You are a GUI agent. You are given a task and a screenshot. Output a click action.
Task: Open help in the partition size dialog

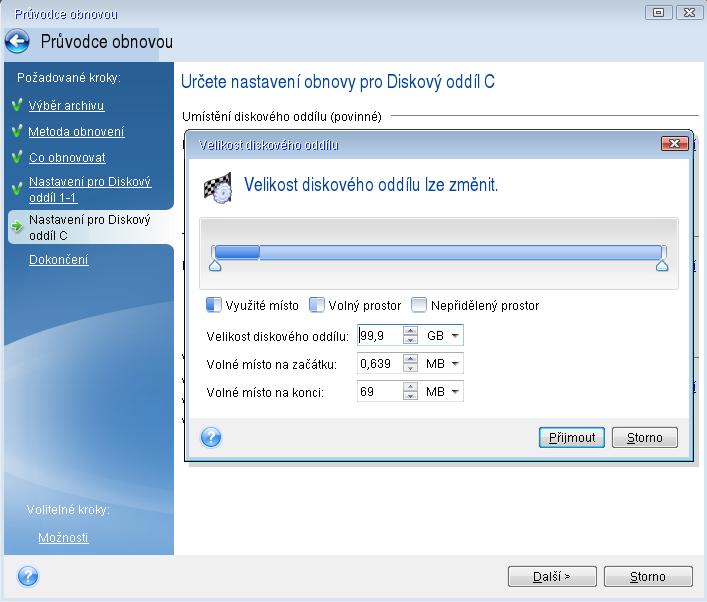[x=211, y=437]
